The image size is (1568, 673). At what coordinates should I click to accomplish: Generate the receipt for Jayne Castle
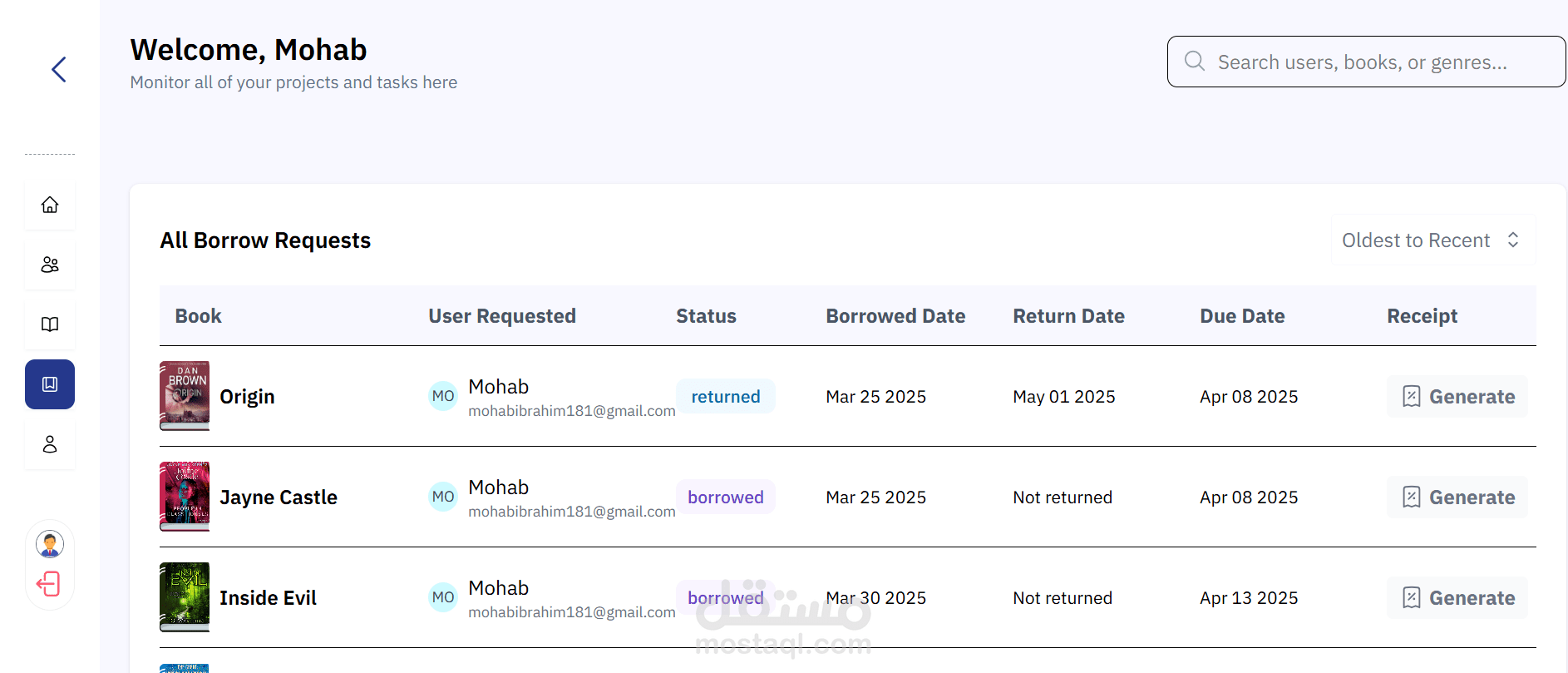pos(1457,497)
